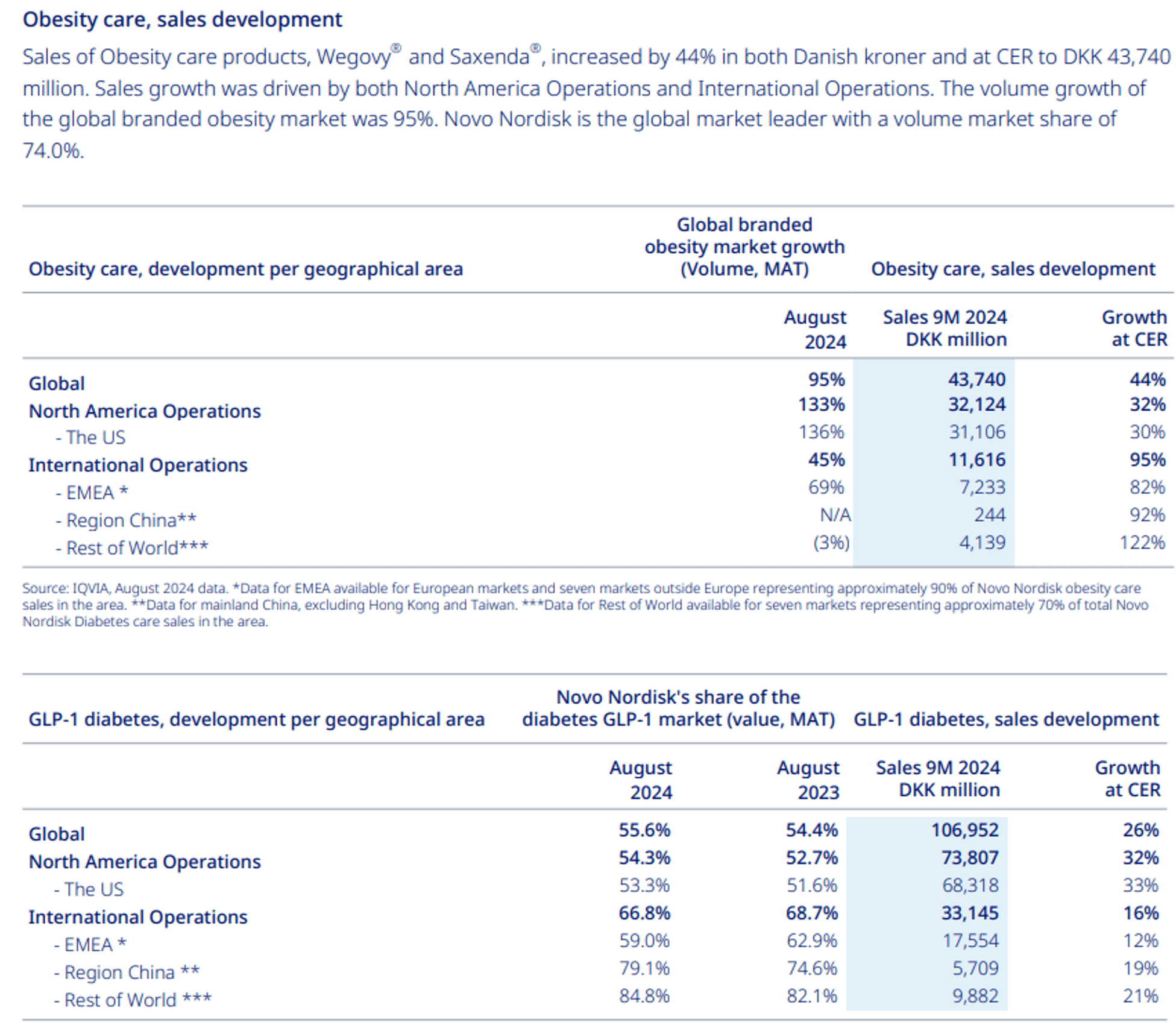Select the 51.6% US August 2023 share
The image size is (1176, 1028).
click(x=811, y=885)
